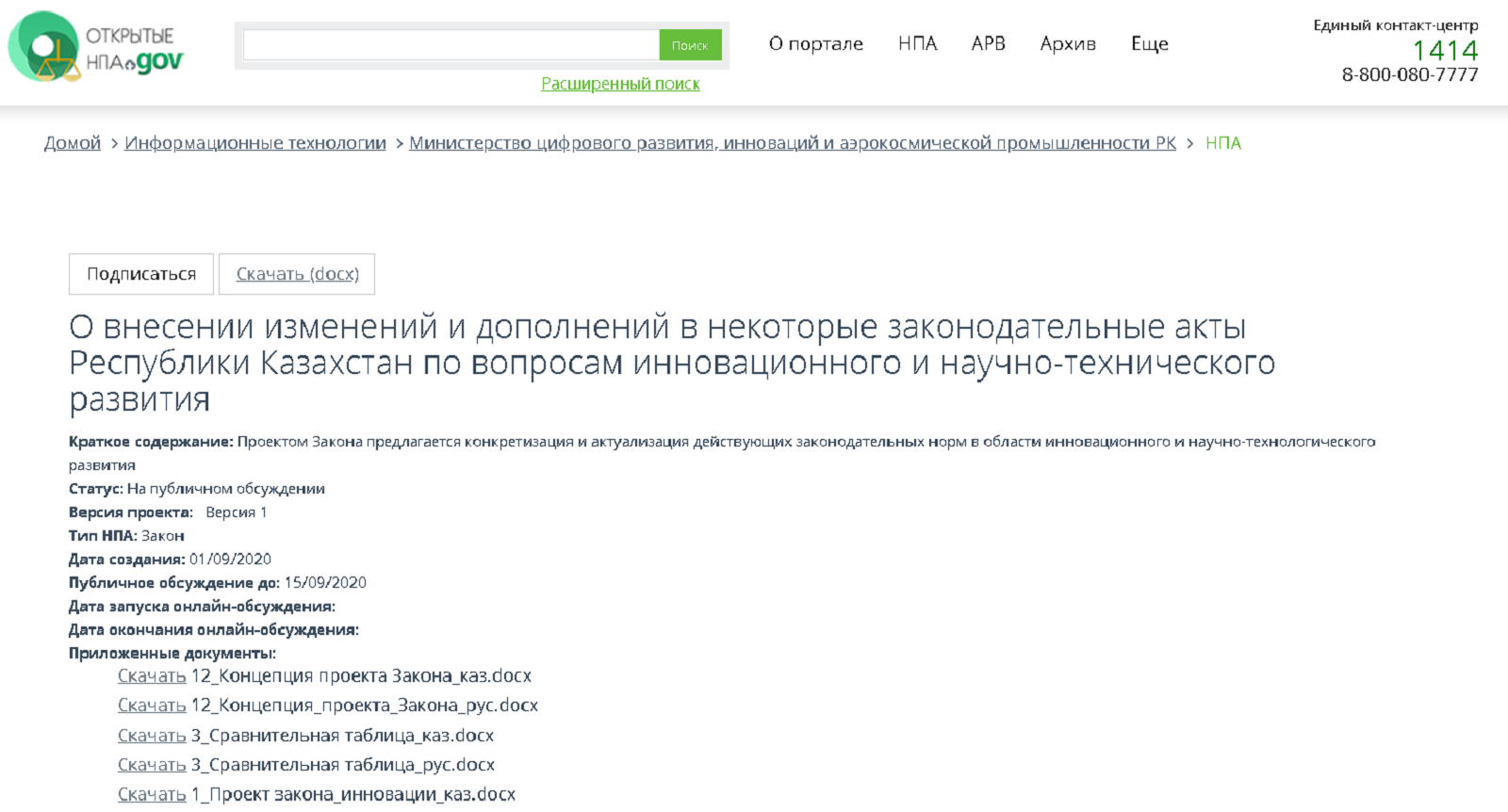Open Информационные технологии breadcrumb link
Image resolution: width=1508 pixels, height=812 pixels.
point(255,143)
